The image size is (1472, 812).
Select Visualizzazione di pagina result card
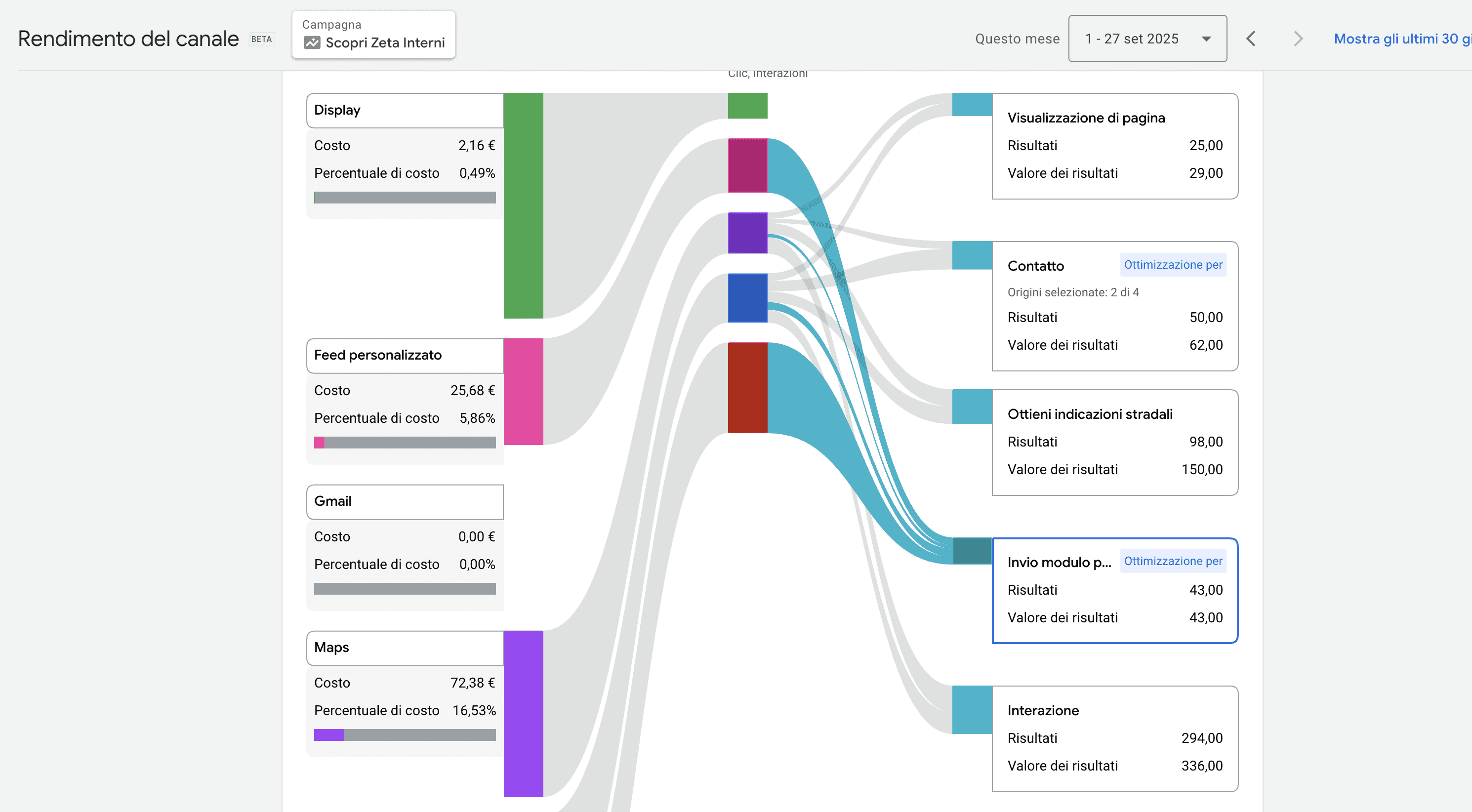(1114, 146)
